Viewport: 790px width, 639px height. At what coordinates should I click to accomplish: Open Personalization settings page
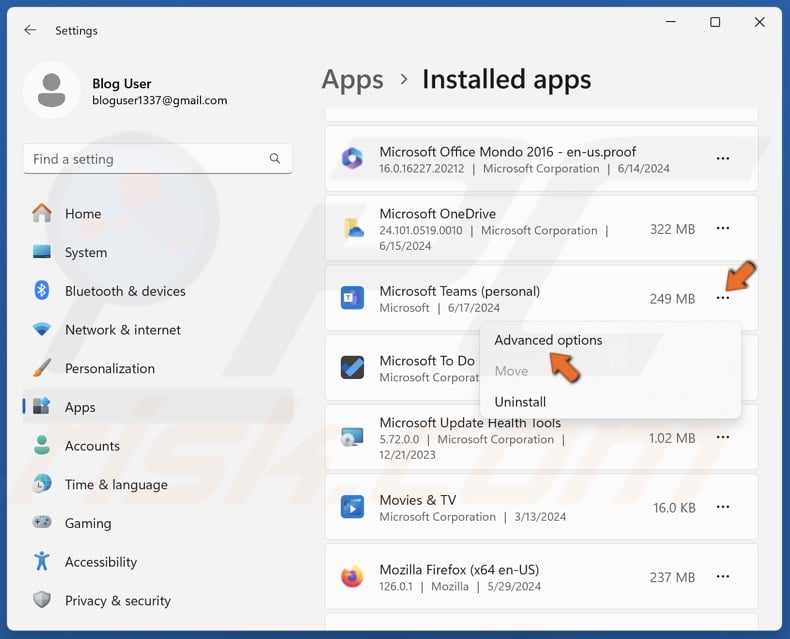coord(158,368)
